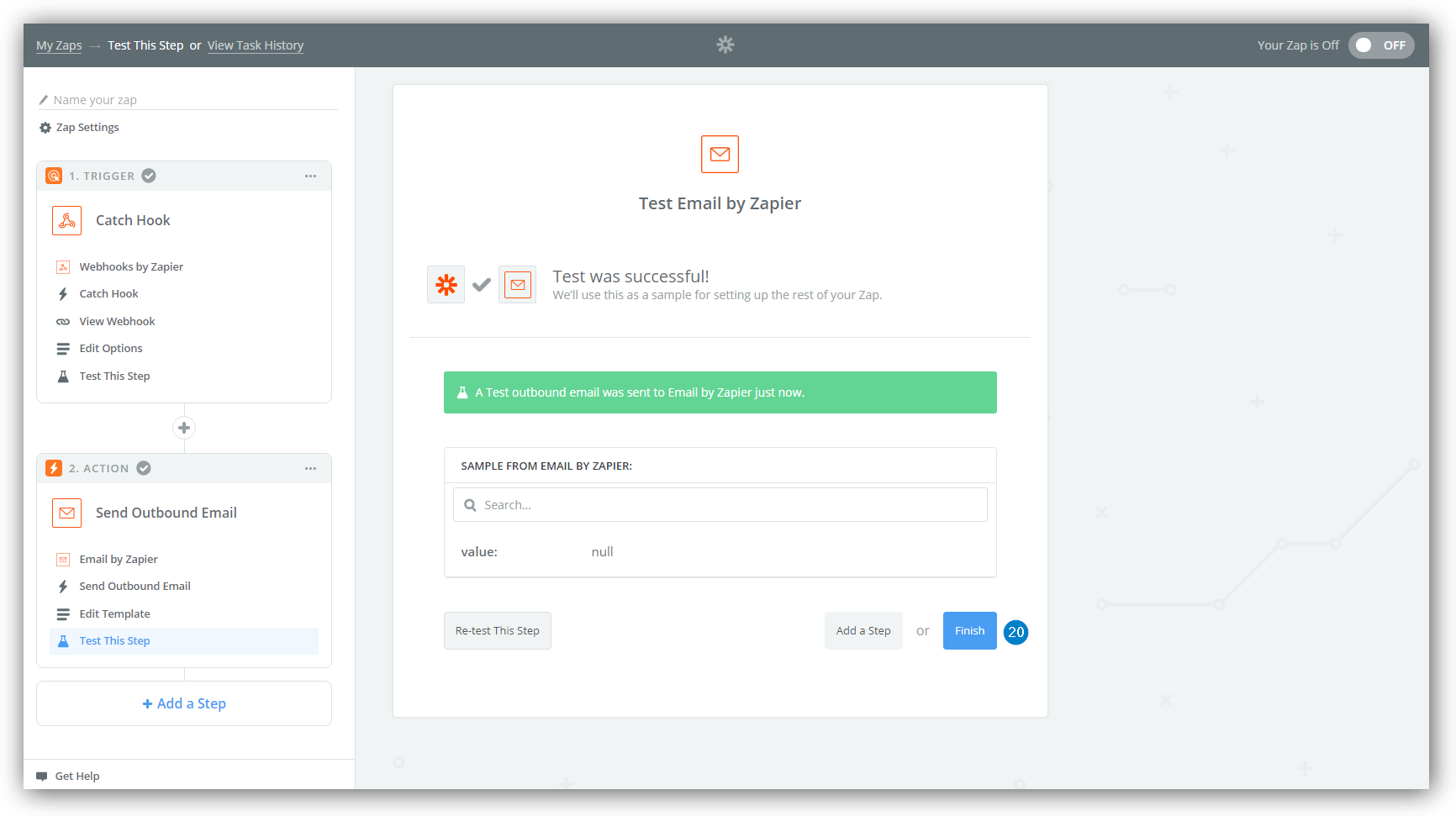Viewport: 1456px width, 816px height.
Task: Click the orange trigger step icon
Action: (x=54, y=176)
